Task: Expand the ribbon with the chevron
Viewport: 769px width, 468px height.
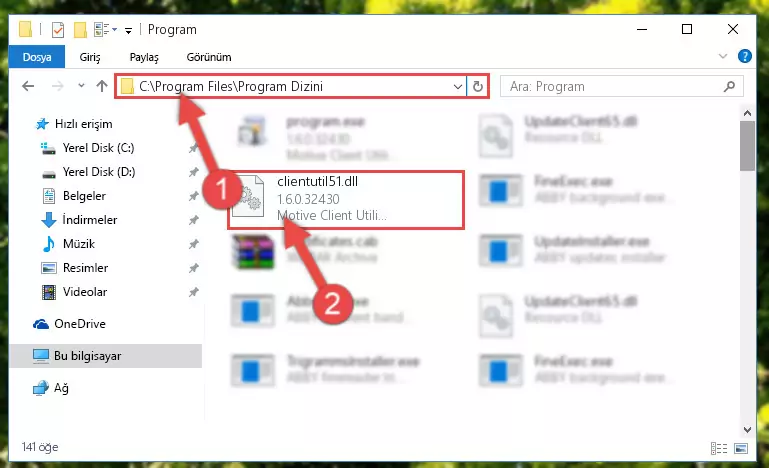Action: pos(722,56)
